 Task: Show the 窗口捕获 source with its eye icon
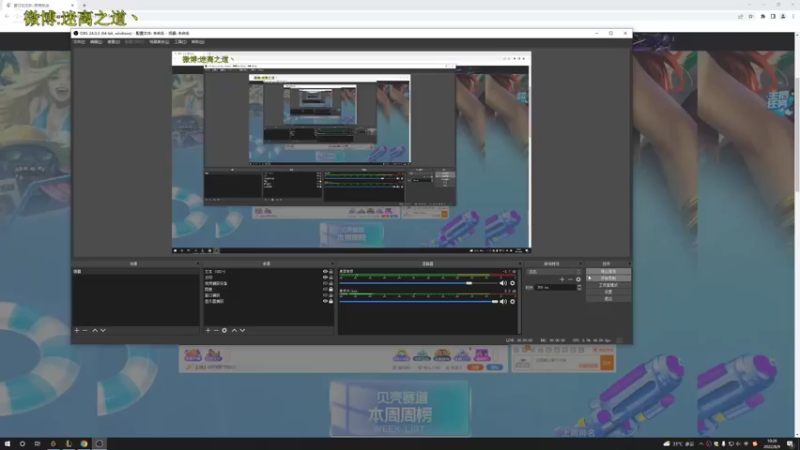[325, 295]
